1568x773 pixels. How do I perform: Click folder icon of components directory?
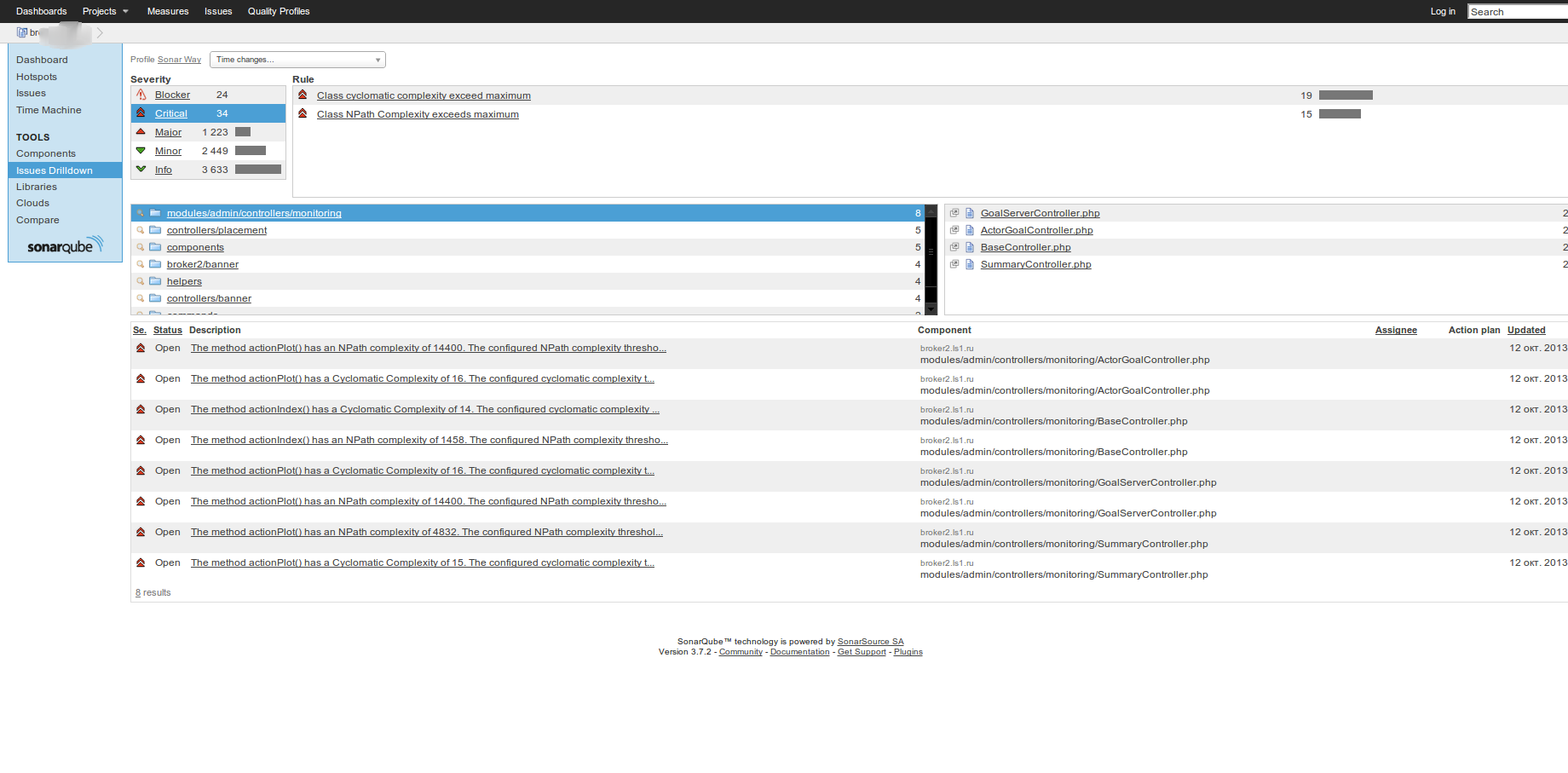(155, 247)
